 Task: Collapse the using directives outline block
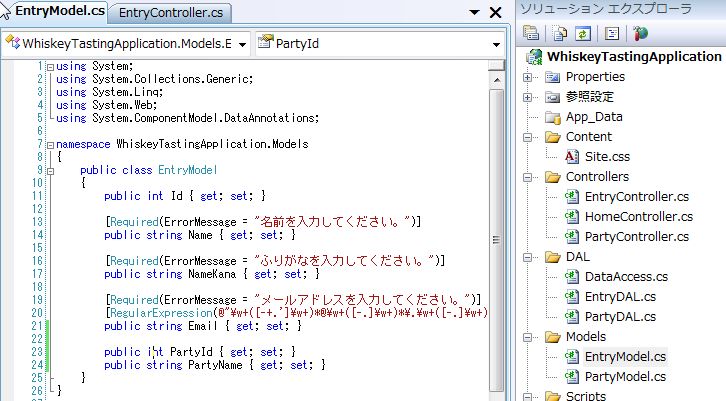pyautogui.click(x=50, y=67)
